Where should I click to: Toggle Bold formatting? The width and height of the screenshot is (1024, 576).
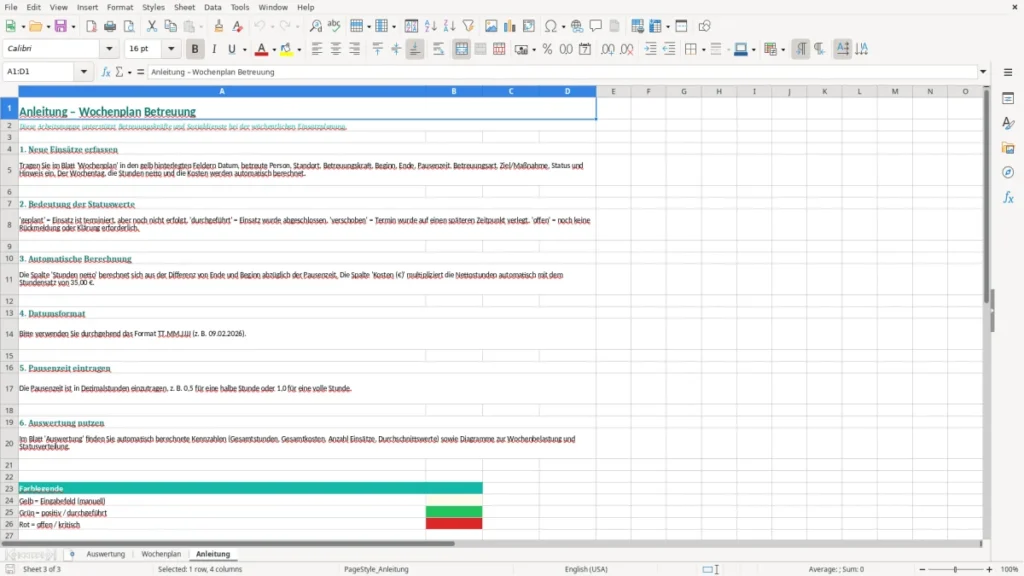tap(195, 49)
